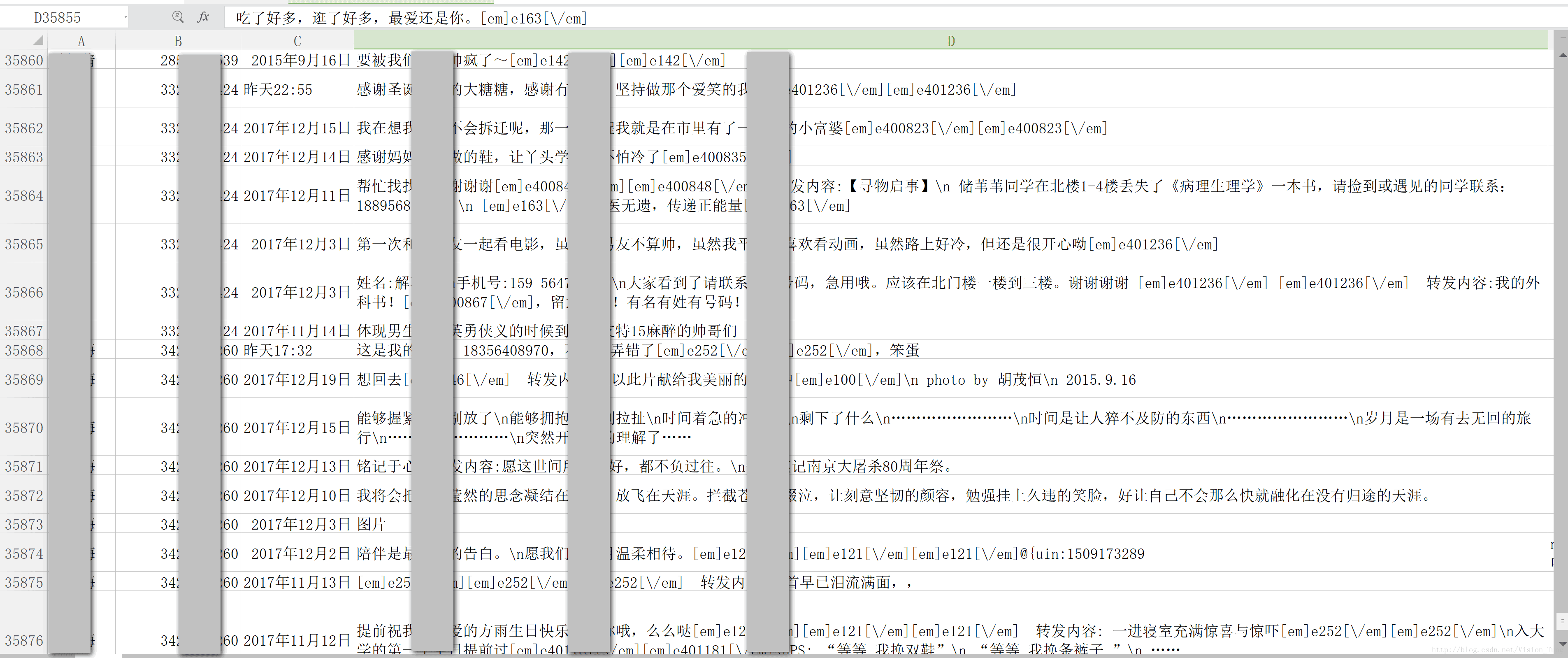The height and width of the screenshot is (658, 1568).
Task: Select row header 35863
Action: tap(24, 156)
